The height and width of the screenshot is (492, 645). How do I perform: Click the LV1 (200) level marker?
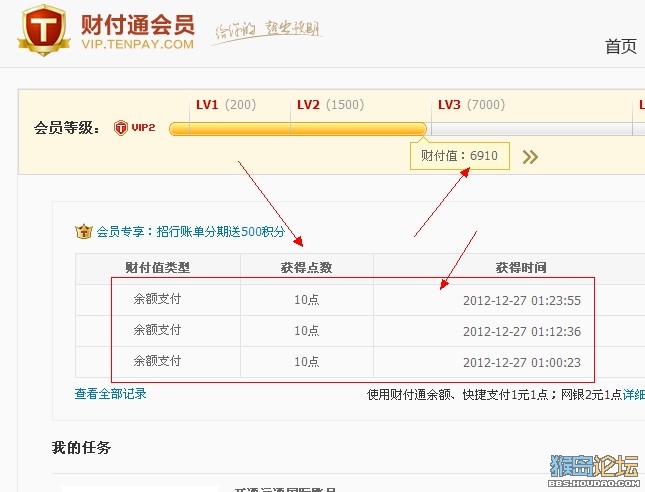pyautogui.click(x=226, y=104)
